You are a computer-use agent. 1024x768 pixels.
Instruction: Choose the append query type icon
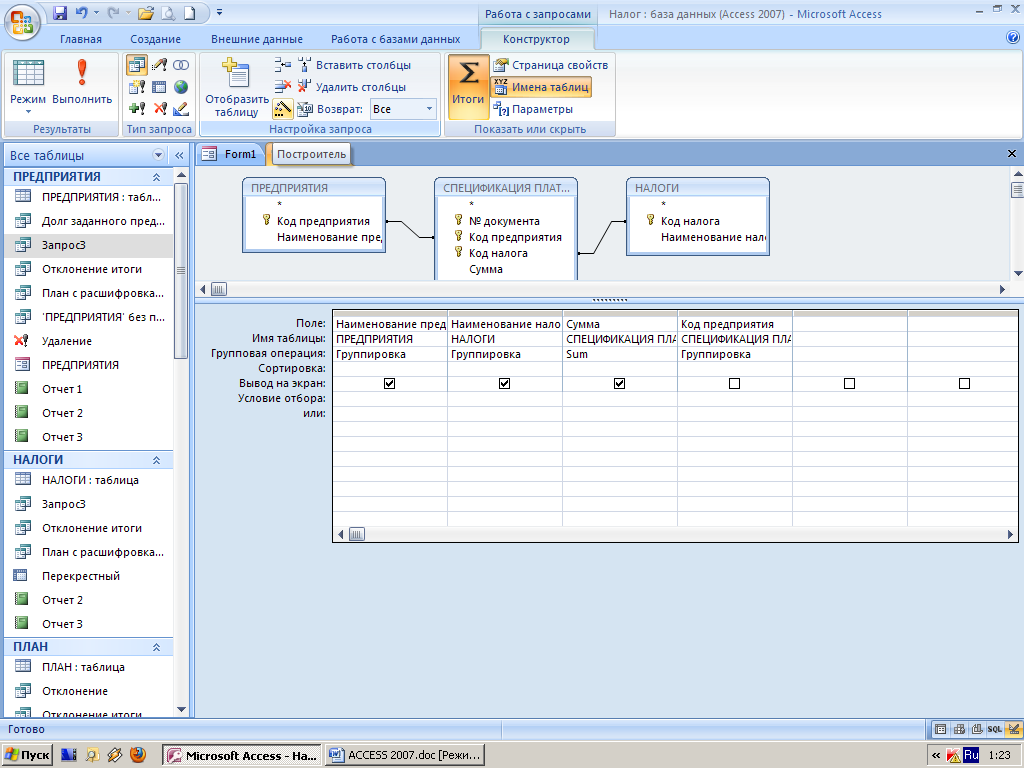(x=136, y=108)
